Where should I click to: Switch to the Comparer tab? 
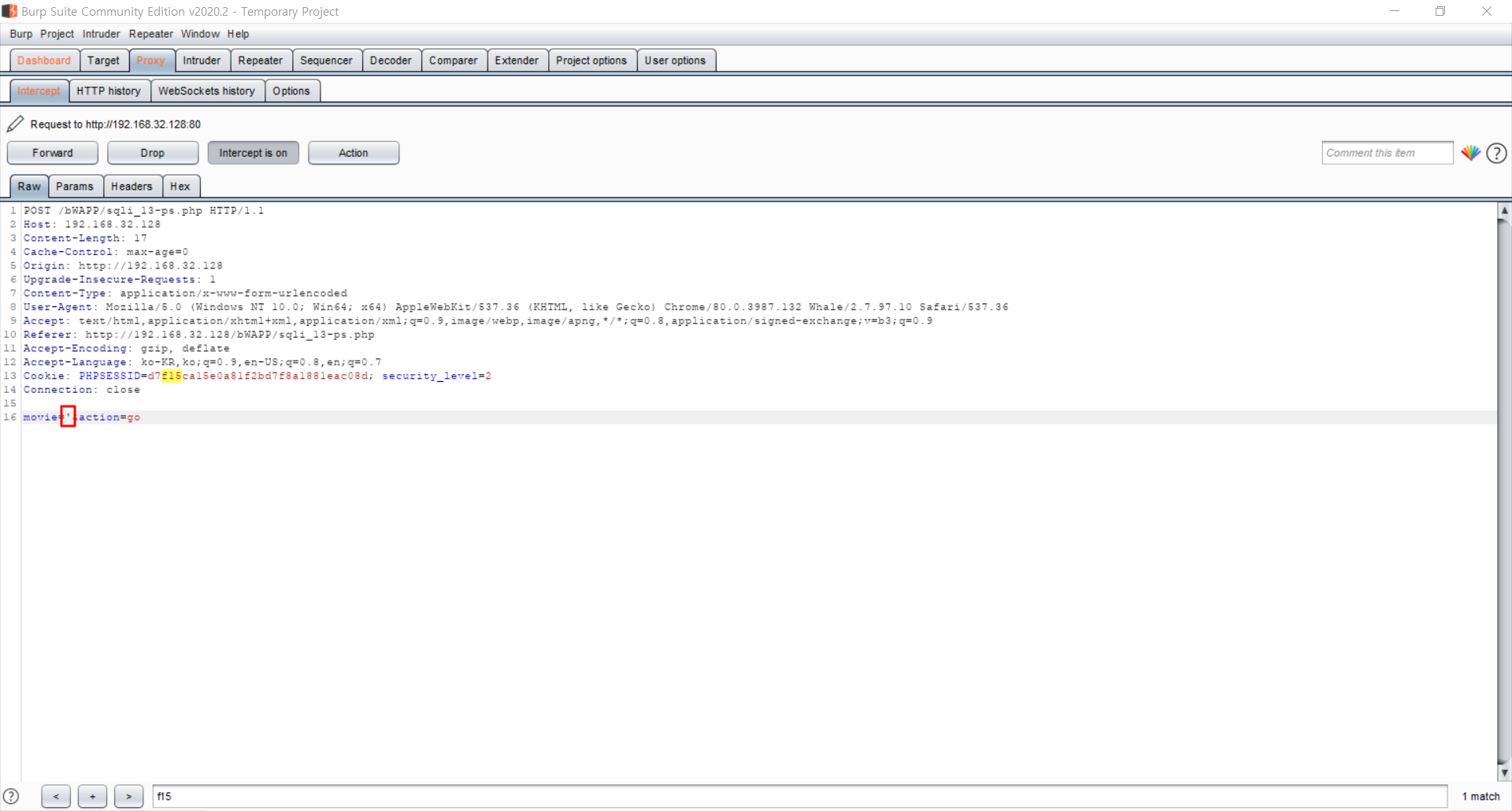(453, 61)
